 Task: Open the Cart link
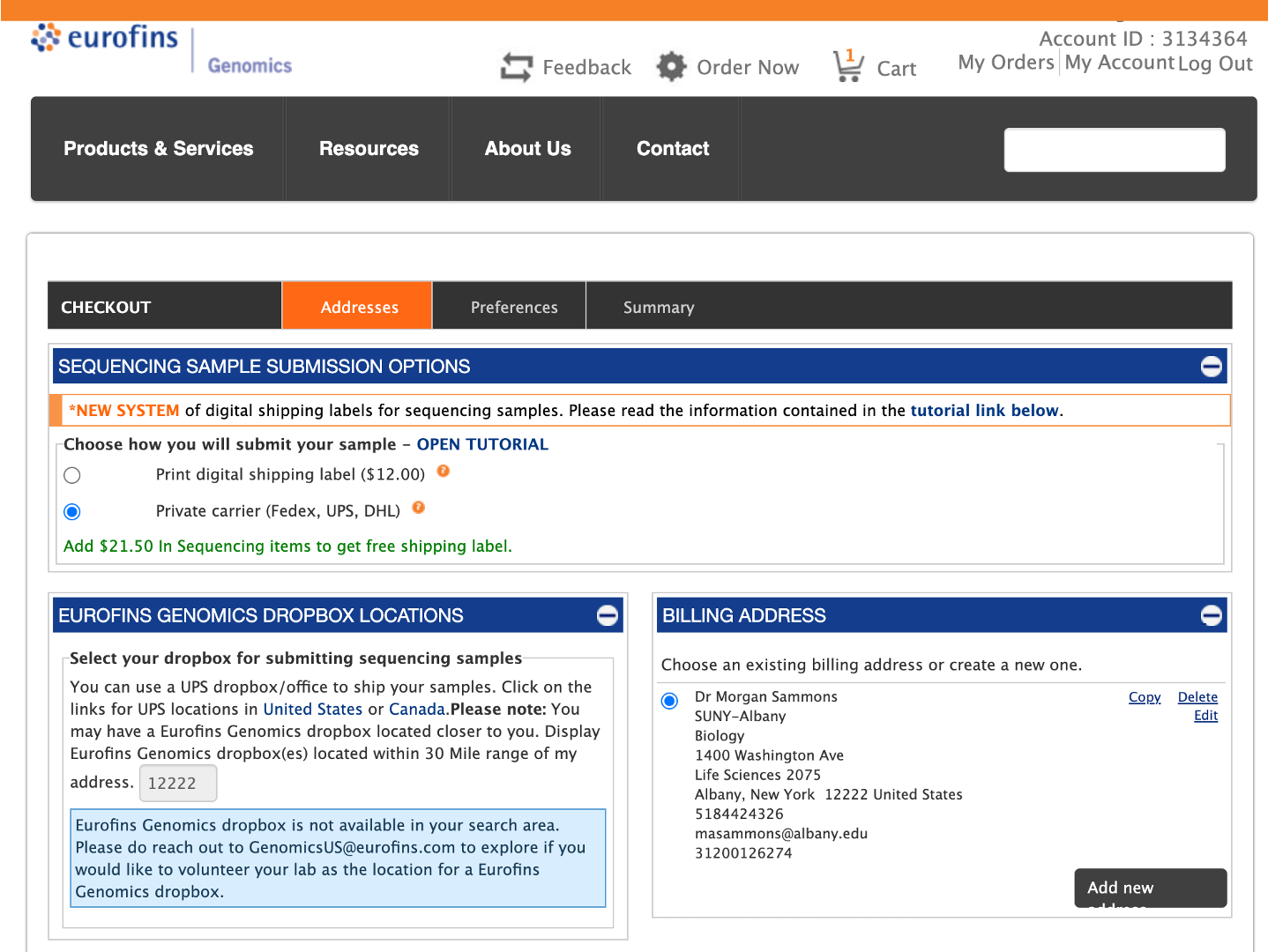(x=897, y=69)
